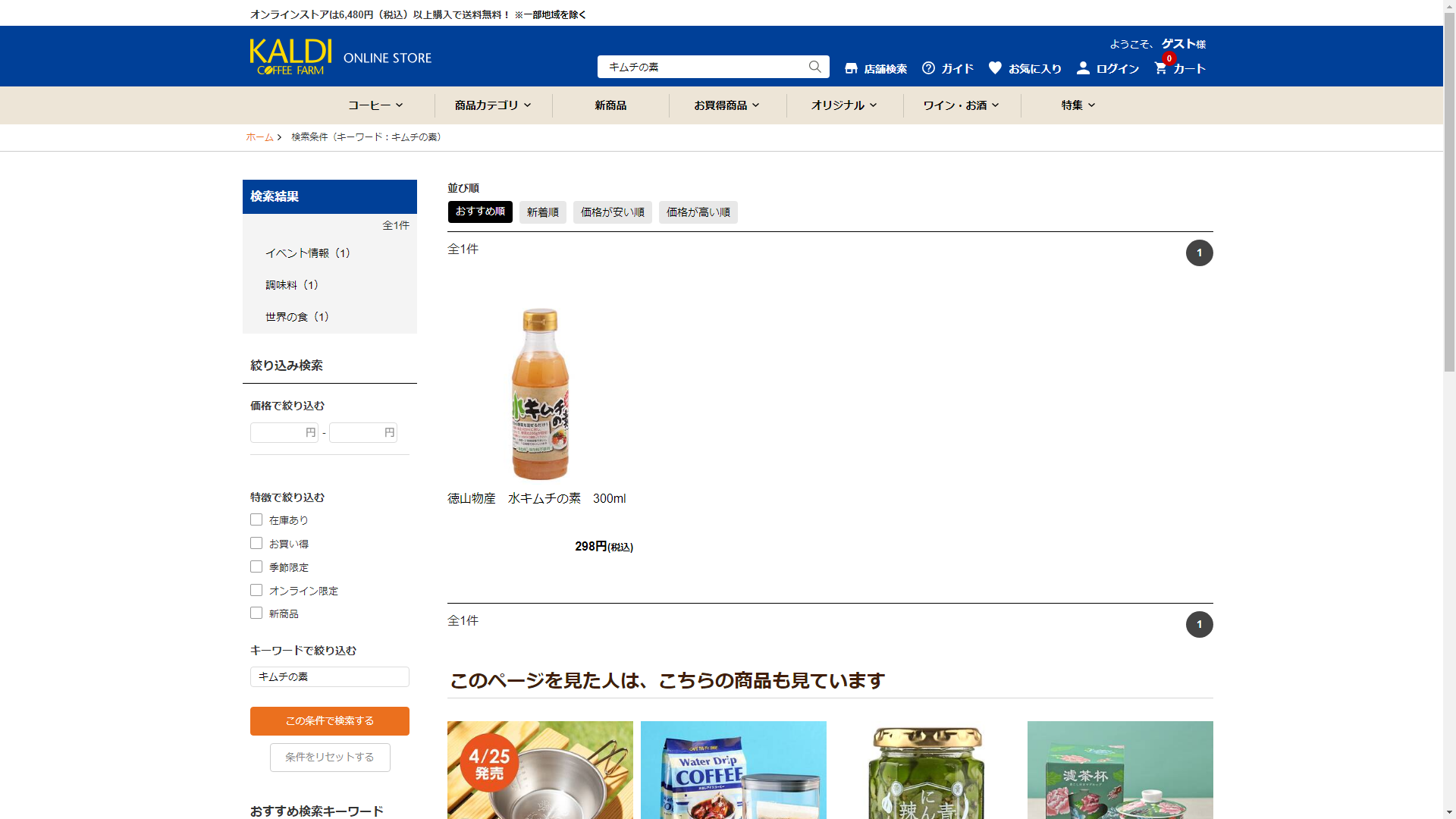This screenshot has width=1456, height=819.
Task: Click the guide question mark icon
Action: point(928,68)
